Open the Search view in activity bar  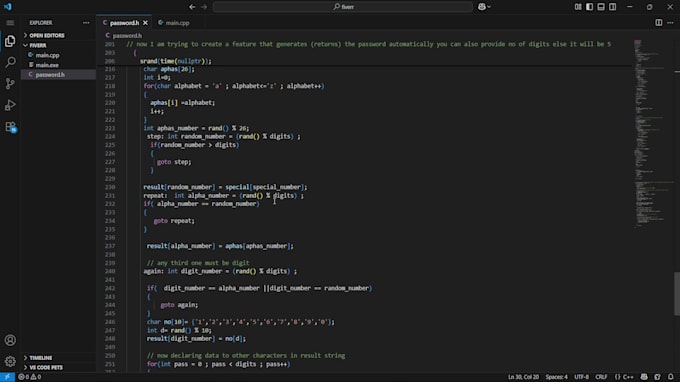[10, 62]
